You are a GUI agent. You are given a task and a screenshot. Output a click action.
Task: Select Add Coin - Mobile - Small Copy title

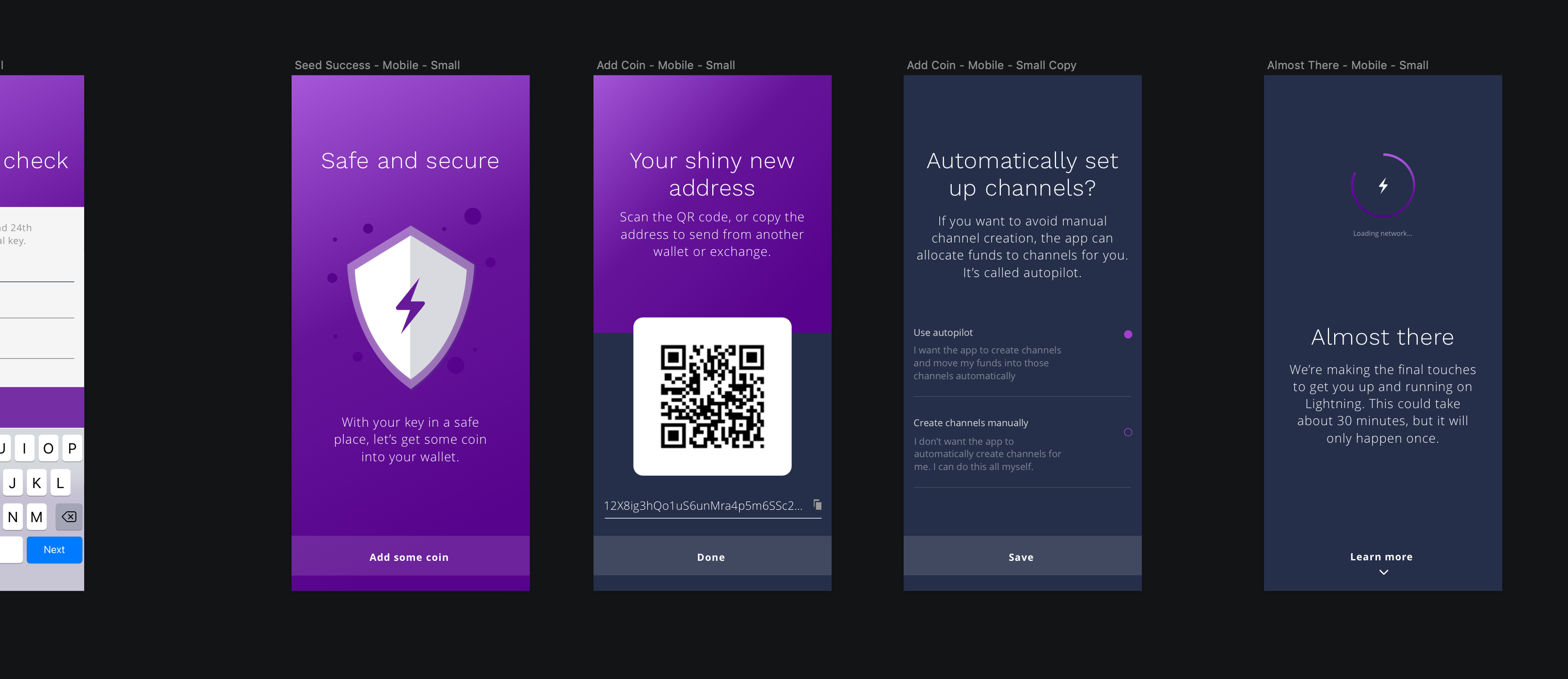point(991,65)
